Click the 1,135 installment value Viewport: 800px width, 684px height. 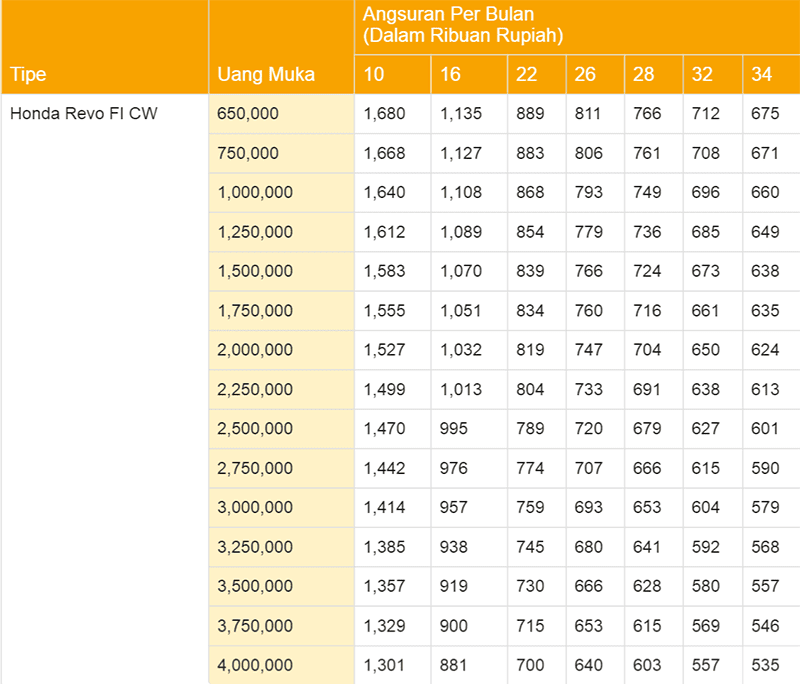pyautogui.click(x=461, y=114)
